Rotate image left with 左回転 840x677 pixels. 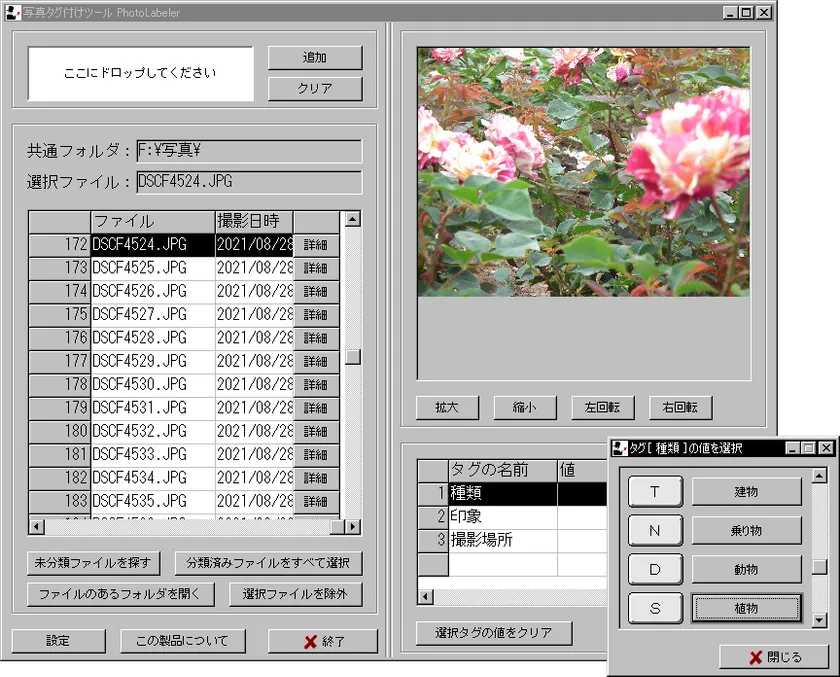click(x=602, y=408)
